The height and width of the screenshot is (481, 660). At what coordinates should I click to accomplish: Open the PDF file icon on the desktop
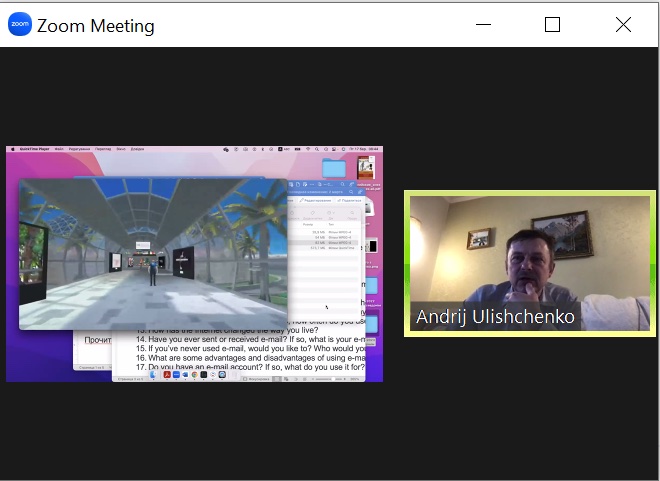click(x=366, y=167)
